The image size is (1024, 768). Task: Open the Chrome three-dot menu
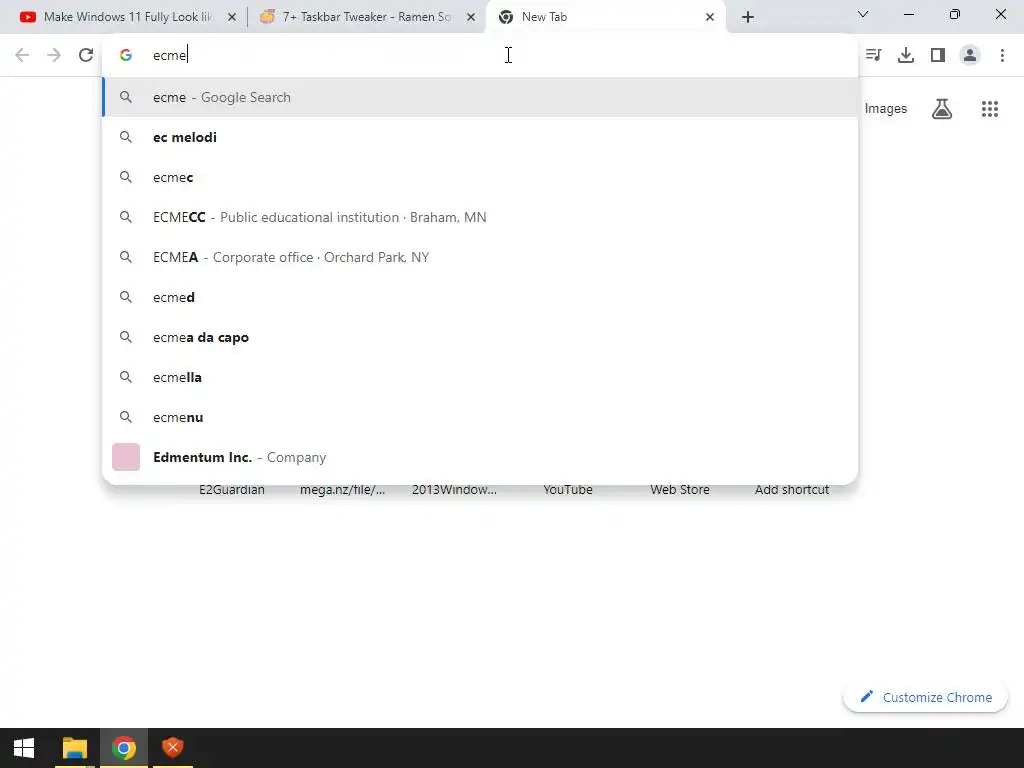pos(1002,55)
